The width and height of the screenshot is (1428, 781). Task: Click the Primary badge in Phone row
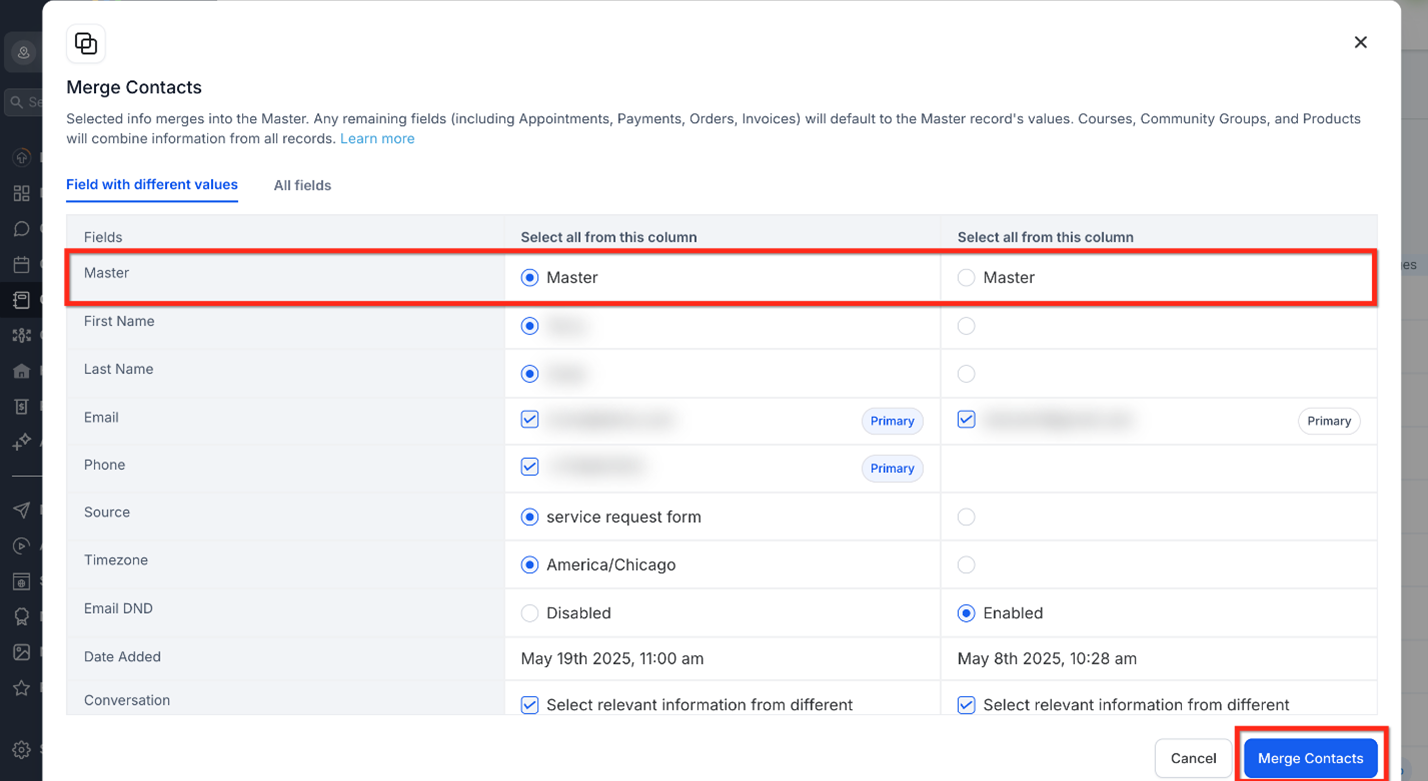pyautogui.click(x=892, y=468)
